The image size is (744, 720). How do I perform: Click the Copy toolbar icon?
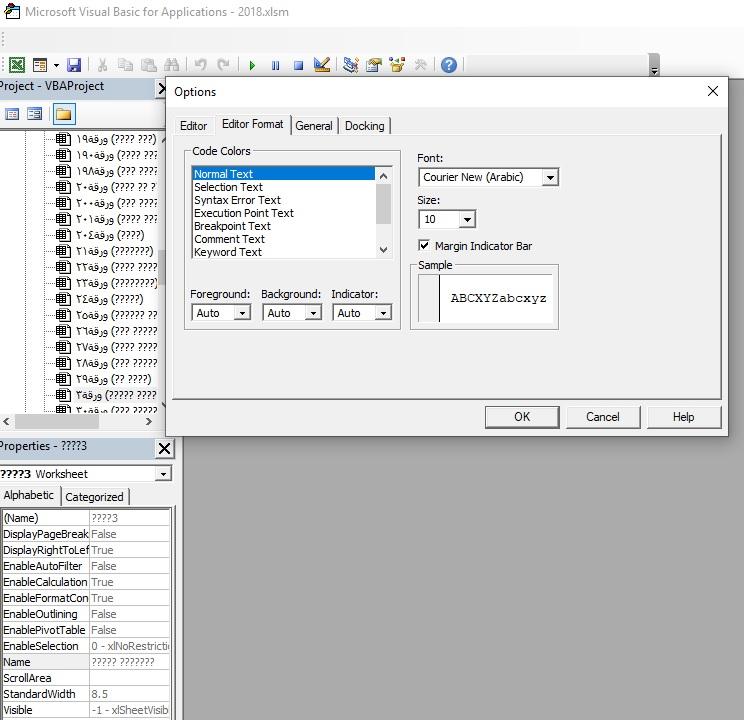(x=125, y=65)
